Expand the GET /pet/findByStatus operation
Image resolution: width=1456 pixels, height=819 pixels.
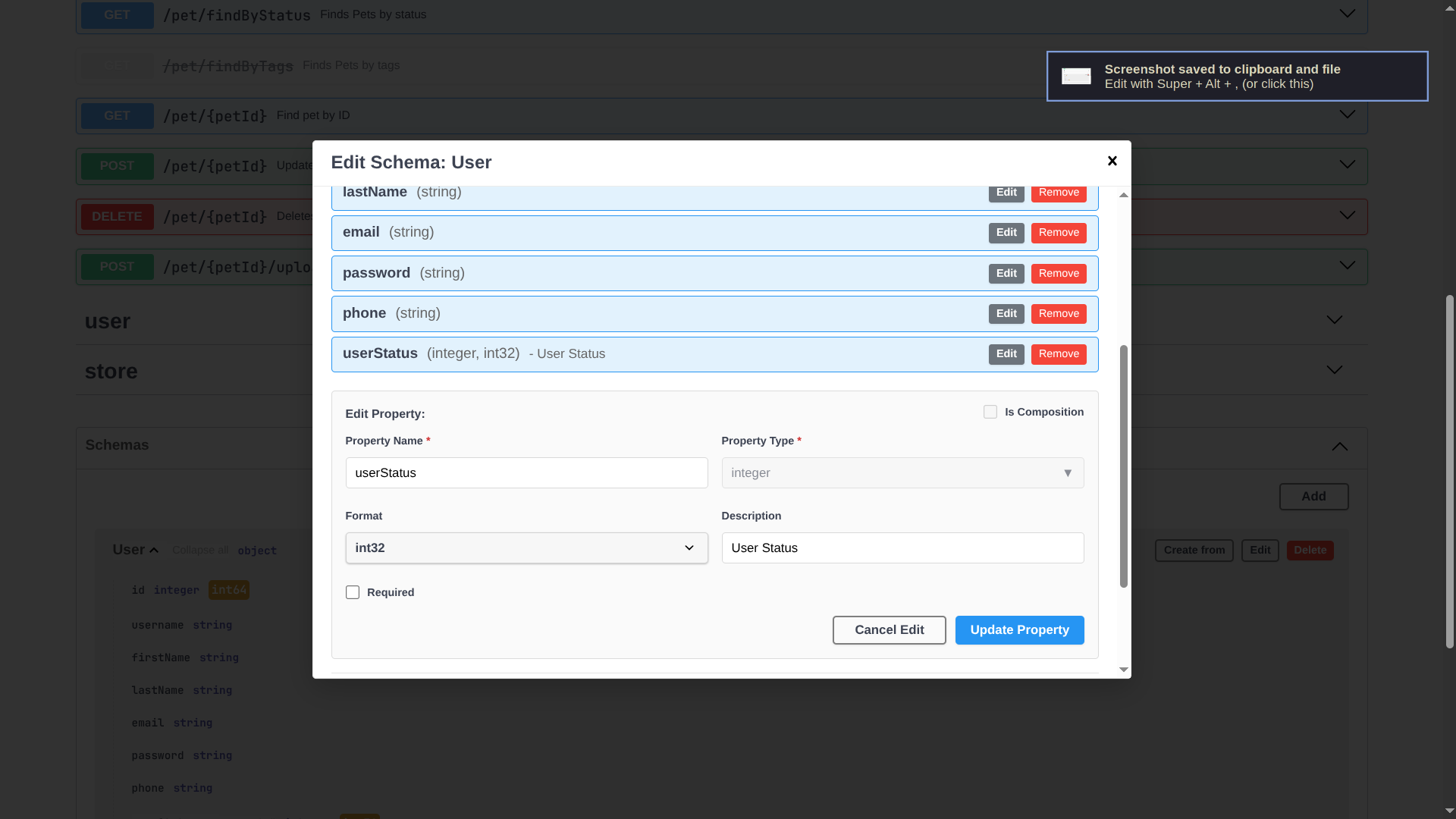click(x=1347, y=14)
